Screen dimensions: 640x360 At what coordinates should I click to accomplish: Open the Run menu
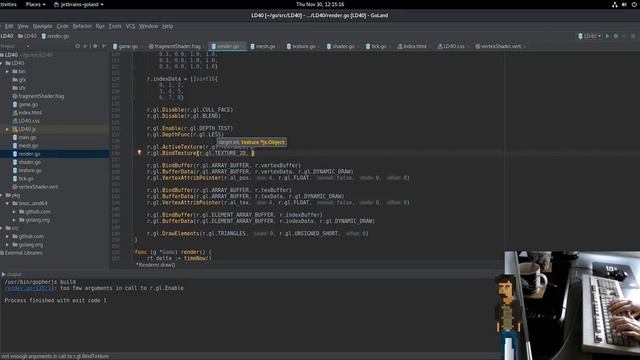pos(100,26)
